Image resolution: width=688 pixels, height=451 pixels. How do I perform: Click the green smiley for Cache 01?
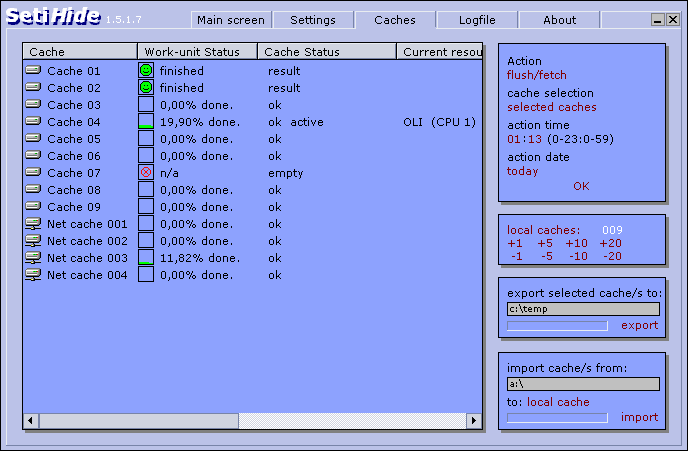pyautogui.click(x=146, y=70)
